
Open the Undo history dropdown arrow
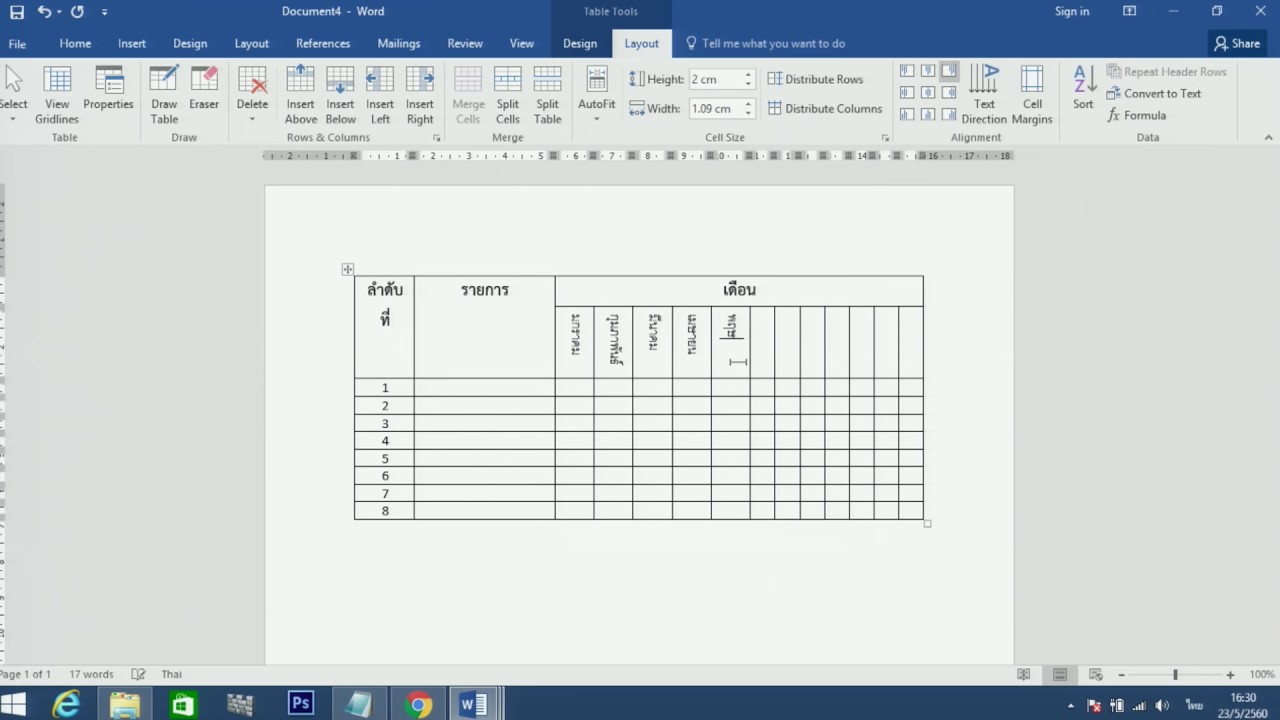pos(59,12)
